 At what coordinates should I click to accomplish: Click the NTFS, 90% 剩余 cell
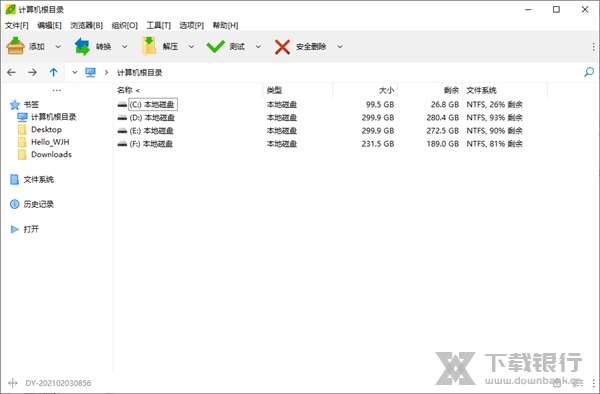click(x=494, y=130)
